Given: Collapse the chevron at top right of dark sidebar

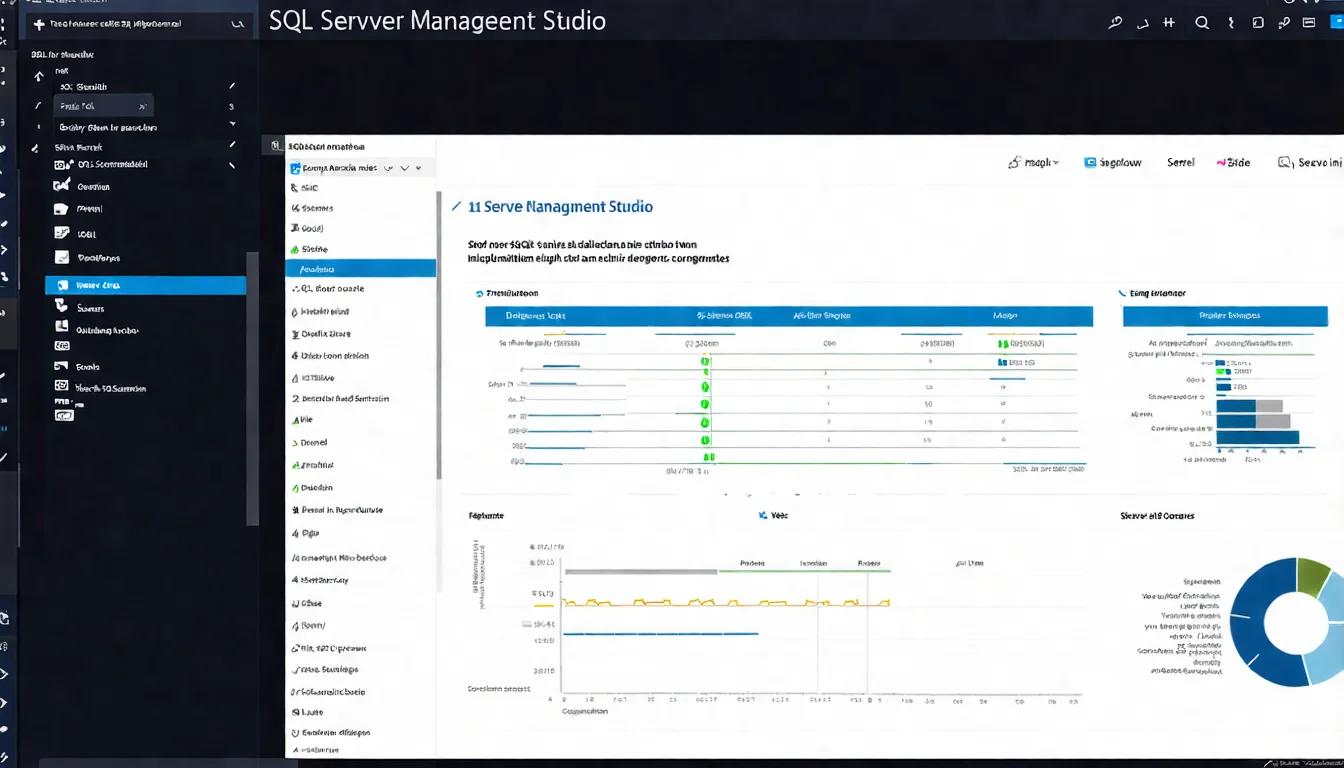Looking at the screenshot, I should (236, 23).
